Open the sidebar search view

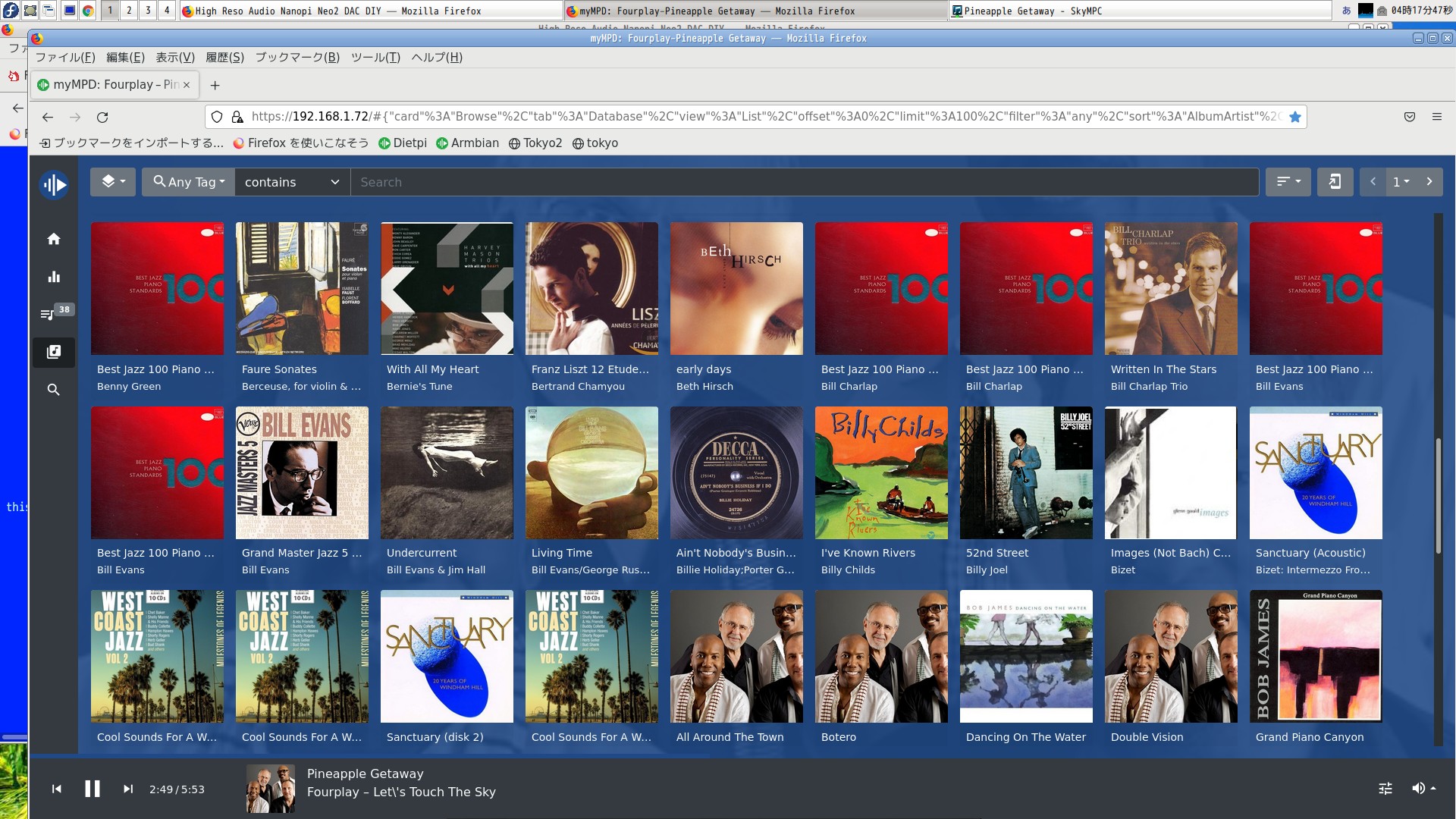(x=53, y=389)
